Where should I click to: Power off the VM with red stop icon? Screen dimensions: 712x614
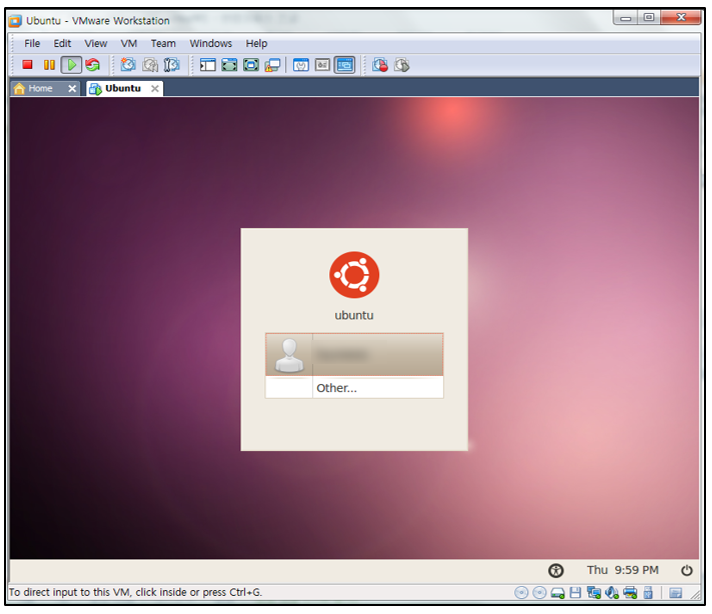[x=27, y=65]
